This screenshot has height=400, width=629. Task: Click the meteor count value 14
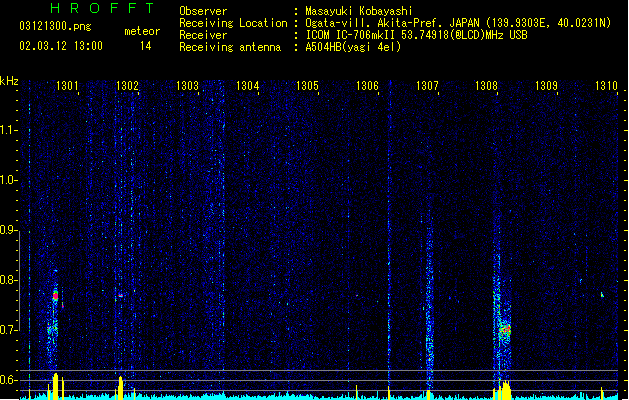point(146,46)
